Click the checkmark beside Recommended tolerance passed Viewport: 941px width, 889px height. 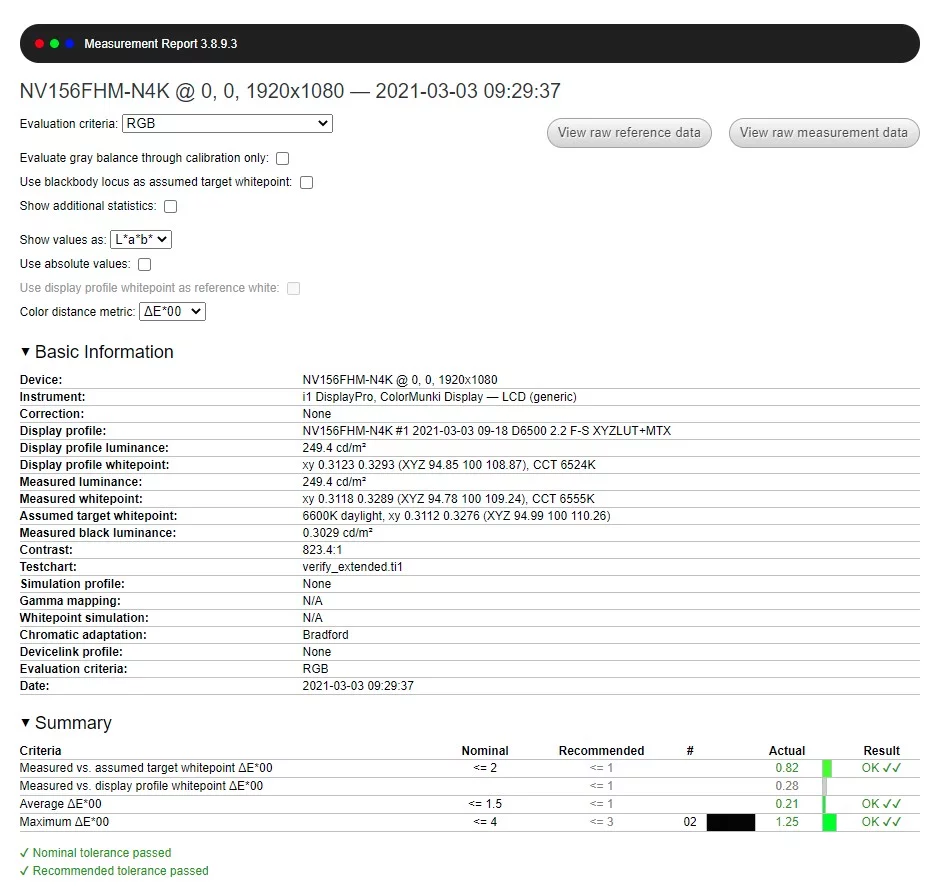[23, 871]
